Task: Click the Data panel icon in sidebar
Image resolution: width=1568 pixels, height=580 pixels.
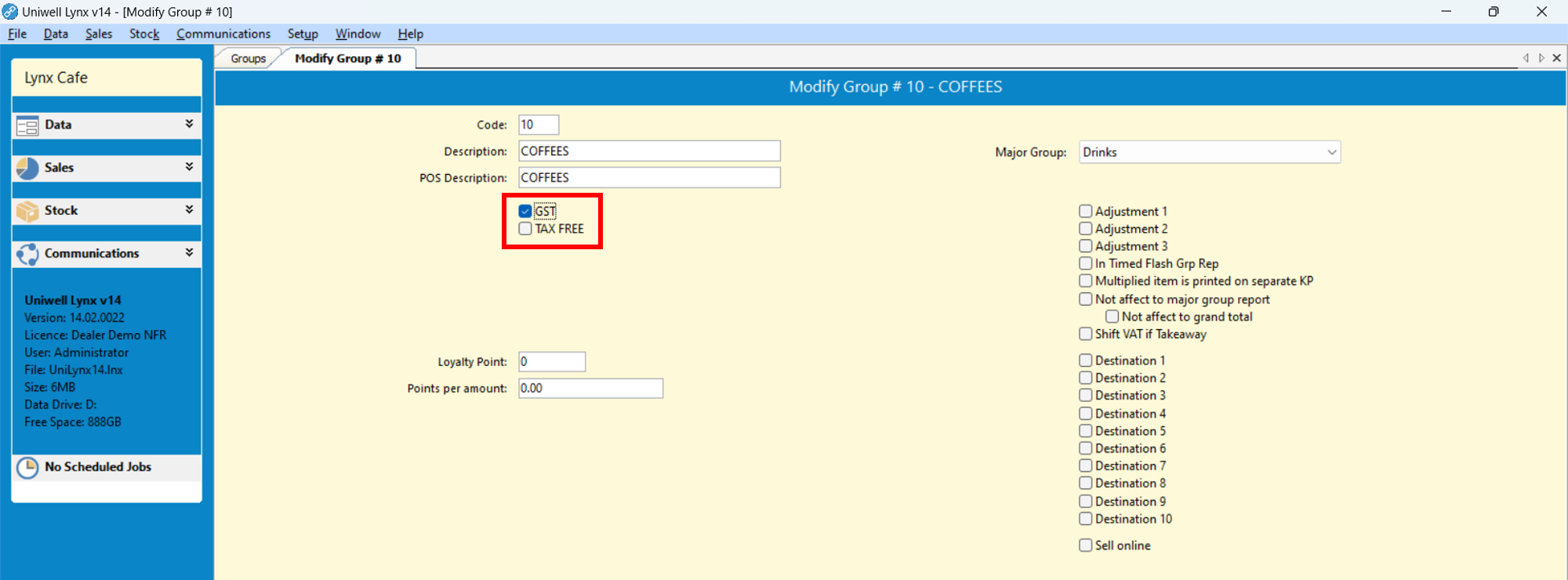Action: (x=27, y=125)
